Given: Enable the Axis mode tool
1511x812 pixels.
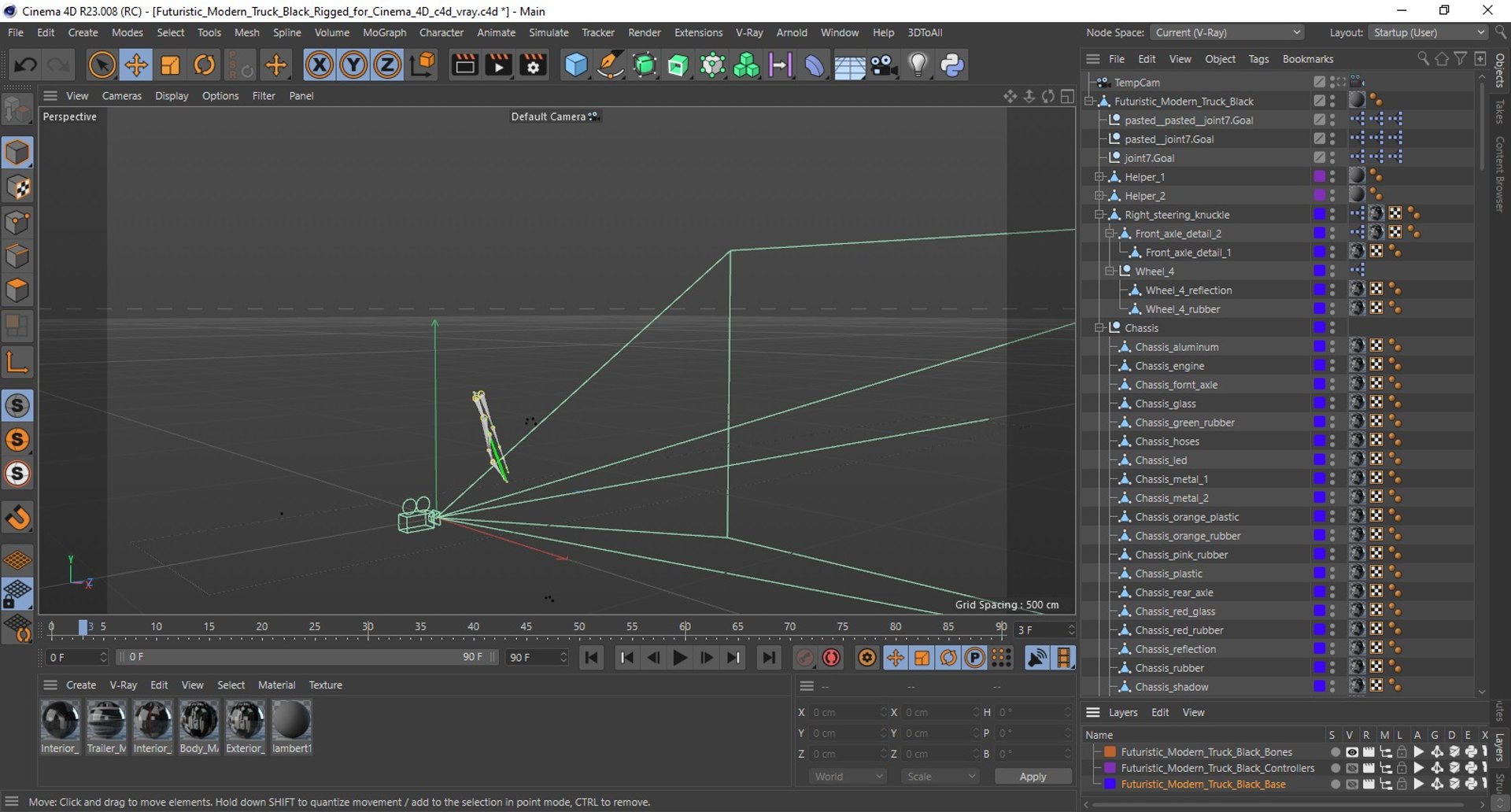Looking at the screenshot, I should pyautogui.click(x=17, y=362).
